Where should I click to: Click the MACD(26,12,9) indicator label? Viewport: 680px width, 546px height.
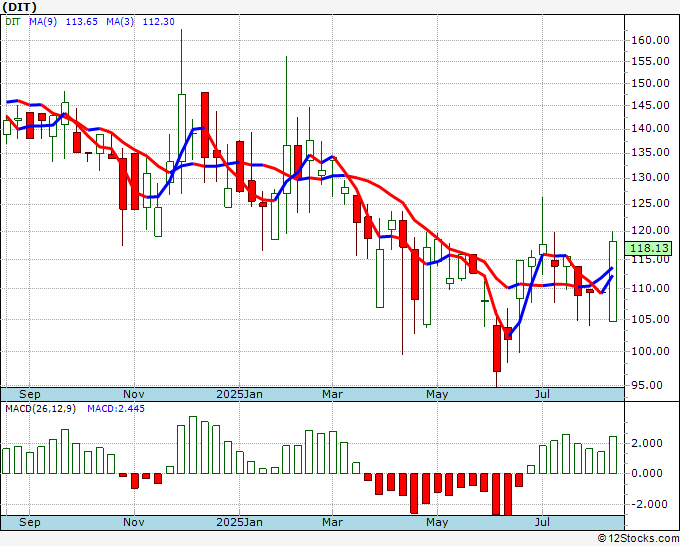[x=40, y=409]
